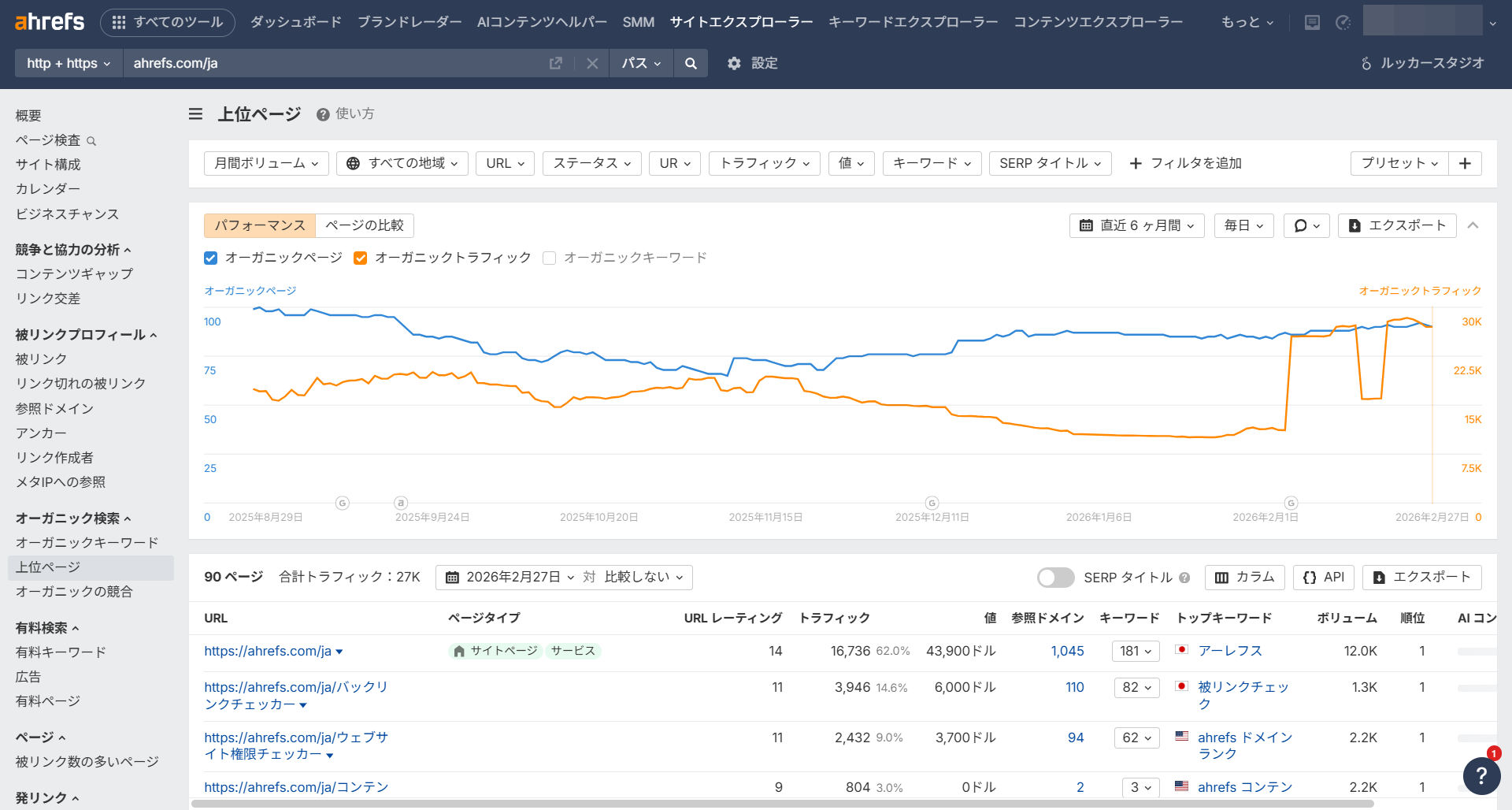Expand the 毎日 granularity dropdown

pyautogui.click(x=1243, y=225)
